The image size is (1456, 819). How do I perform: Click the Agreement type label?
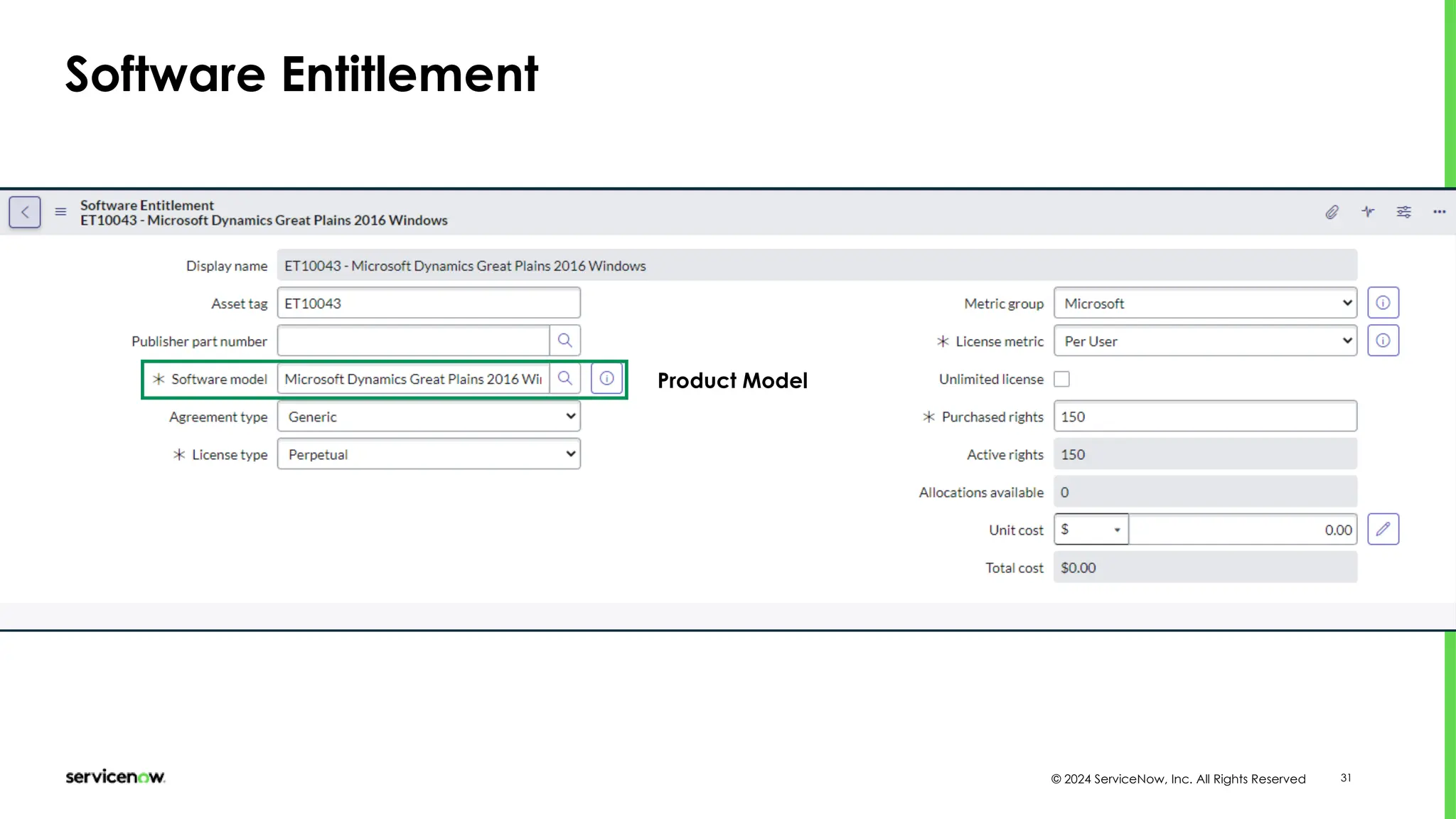(x=218, y=417)
